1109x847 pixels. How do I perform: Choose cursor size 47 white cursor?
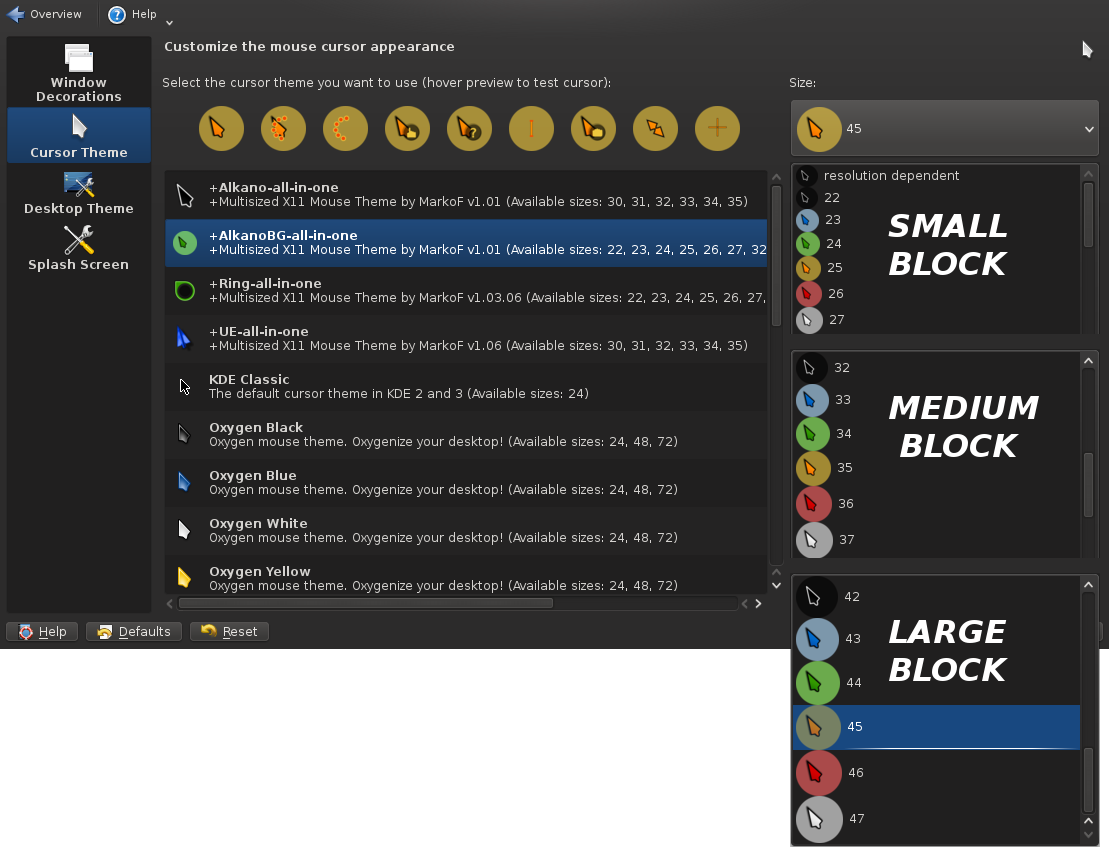tap(936, 819)
